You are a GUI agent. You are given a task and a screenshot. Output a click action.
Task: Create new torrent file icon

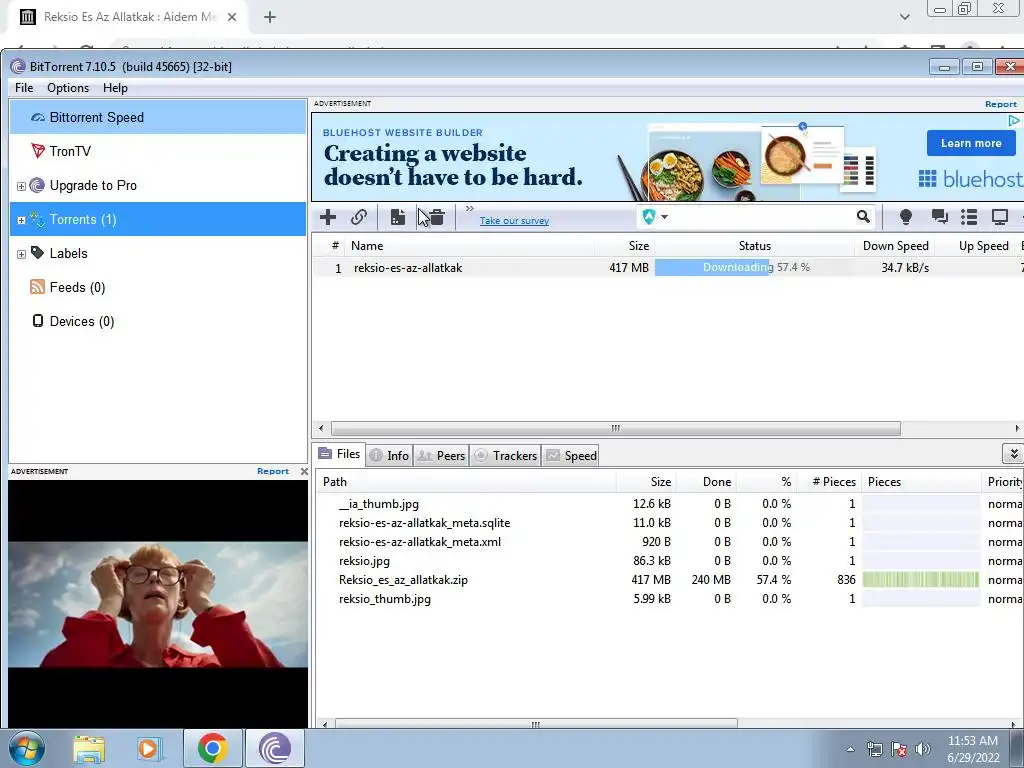coord(397,217)
